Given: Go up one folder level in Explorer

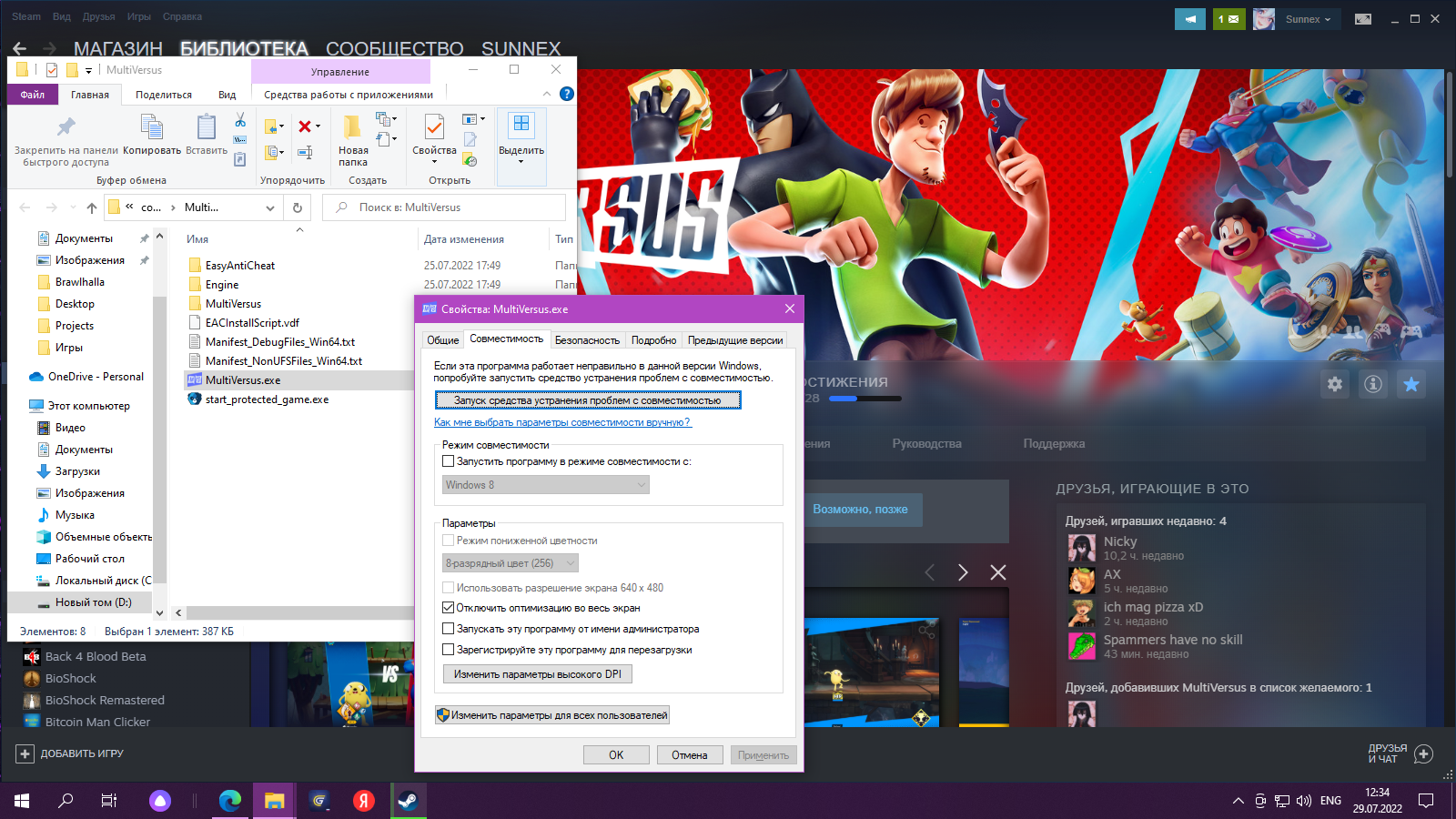Looking at the screenshot, I should 92,207.
